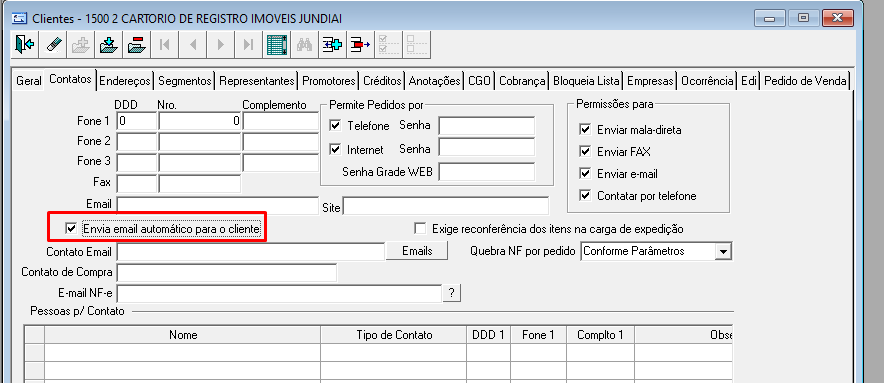Screen dimensions: 884x383
Task: Click the unselect all boxes icon
Action: (417, 44)
